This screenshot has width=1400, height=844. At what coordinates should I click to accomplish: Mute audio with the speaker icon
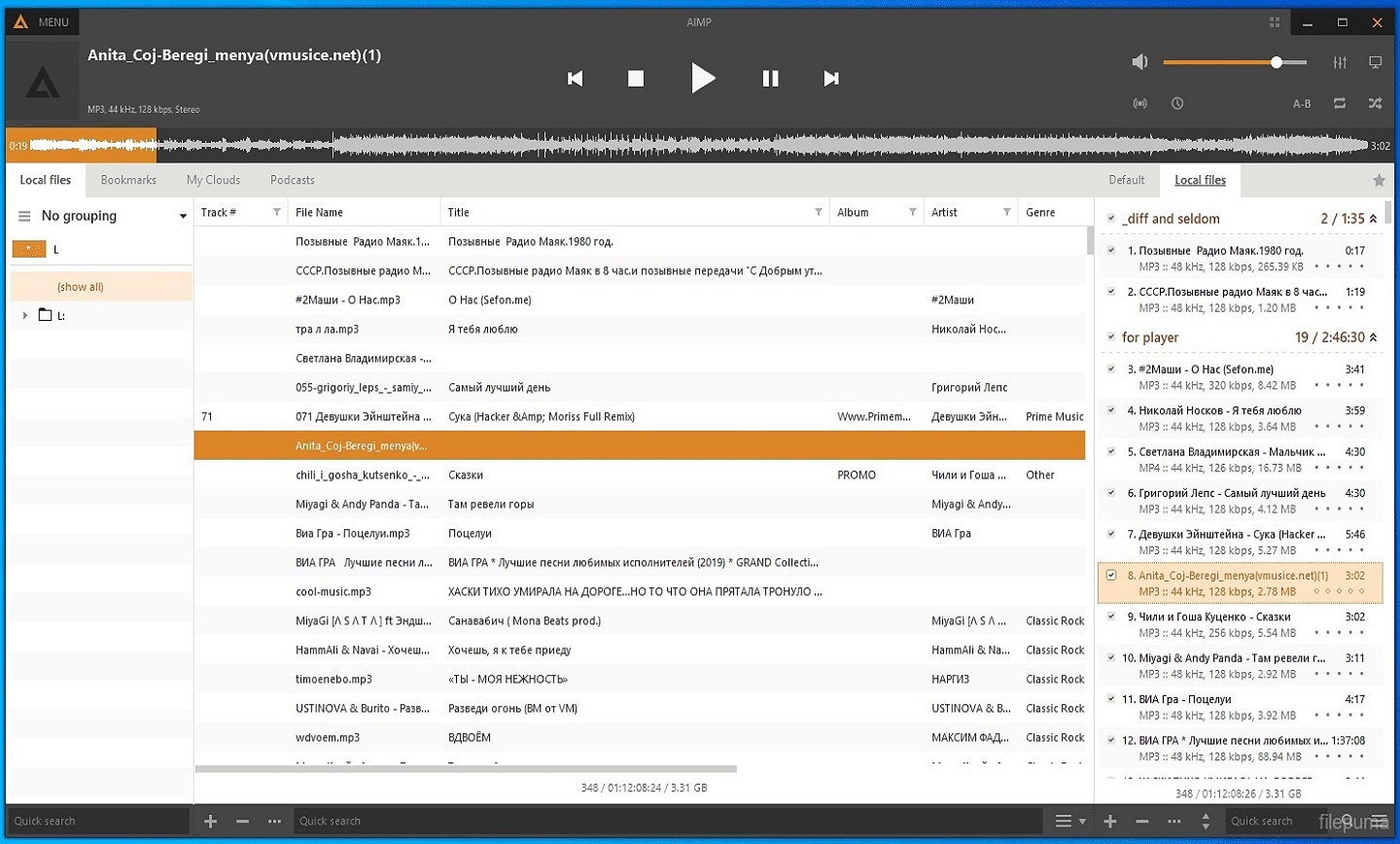click(1139, 62)
